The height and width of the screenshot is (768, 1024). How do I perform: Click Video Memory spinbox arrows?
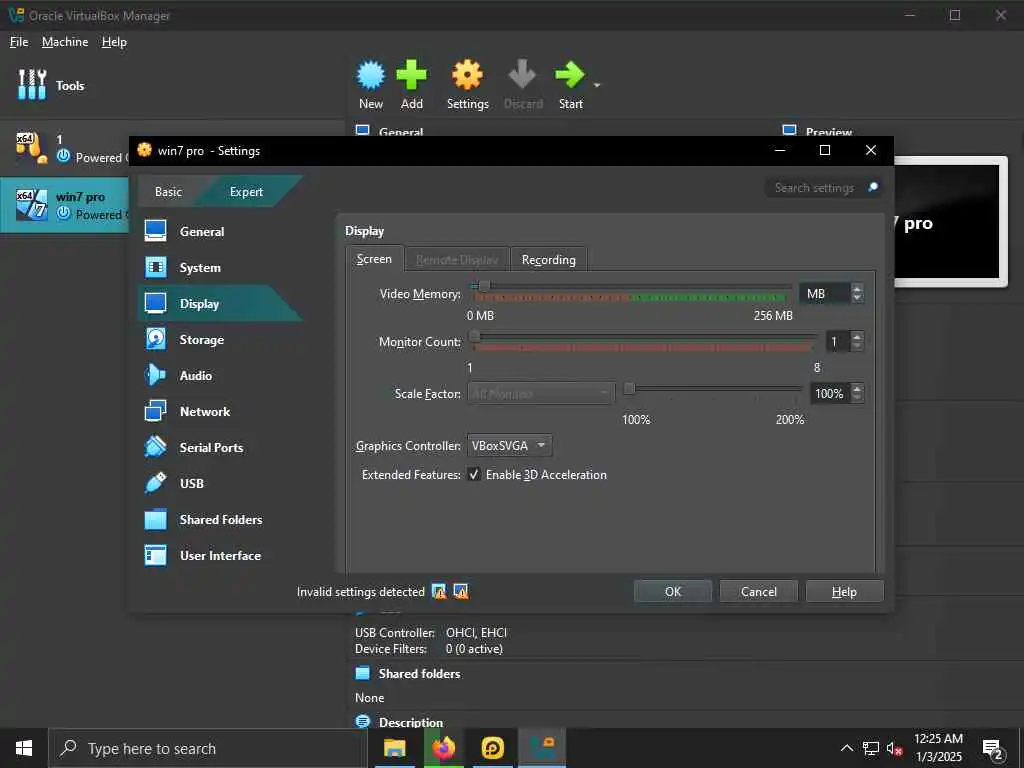click(857, 293)
